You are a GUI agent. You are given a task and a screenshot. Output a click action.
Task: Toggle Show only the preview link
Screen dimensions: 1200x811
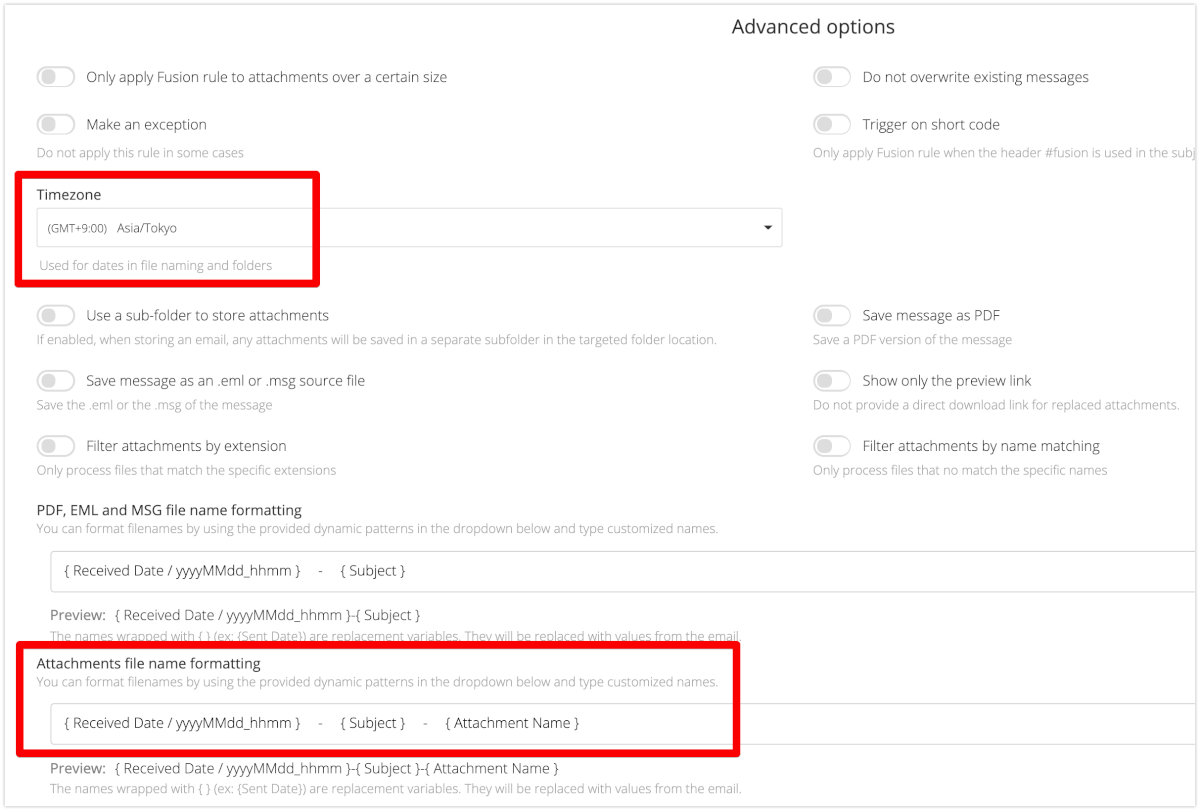click(x=832, y=380)
